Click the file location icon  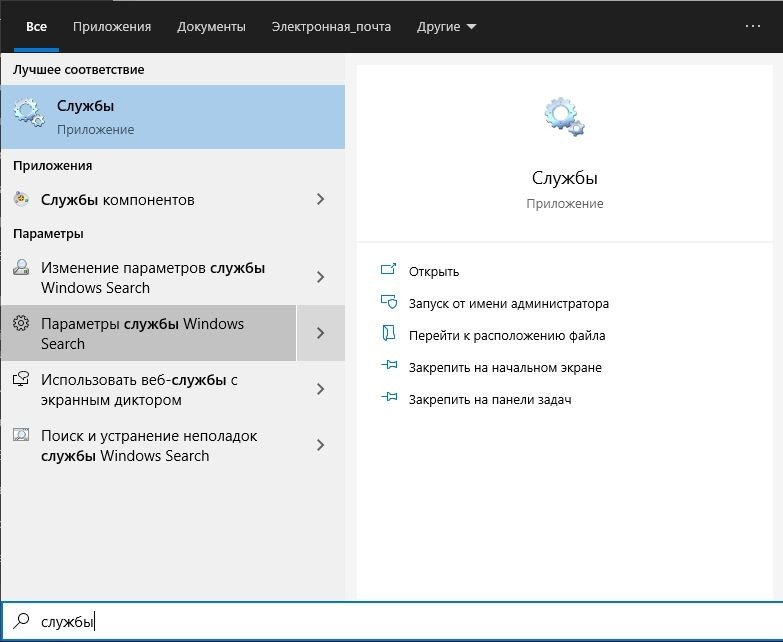389,335
